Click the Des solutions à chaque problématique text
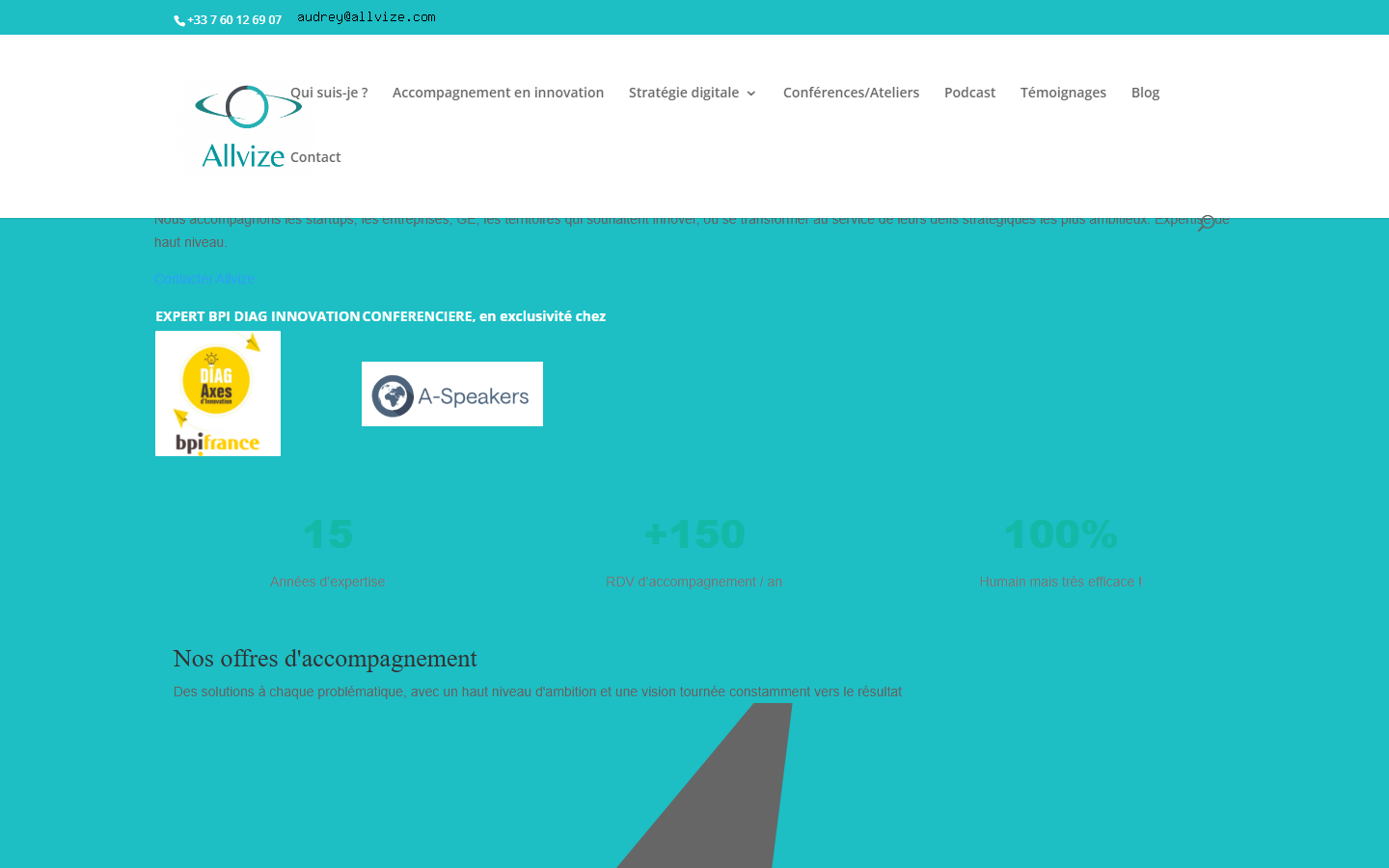 pyautogui.click(x=537, y=692)
